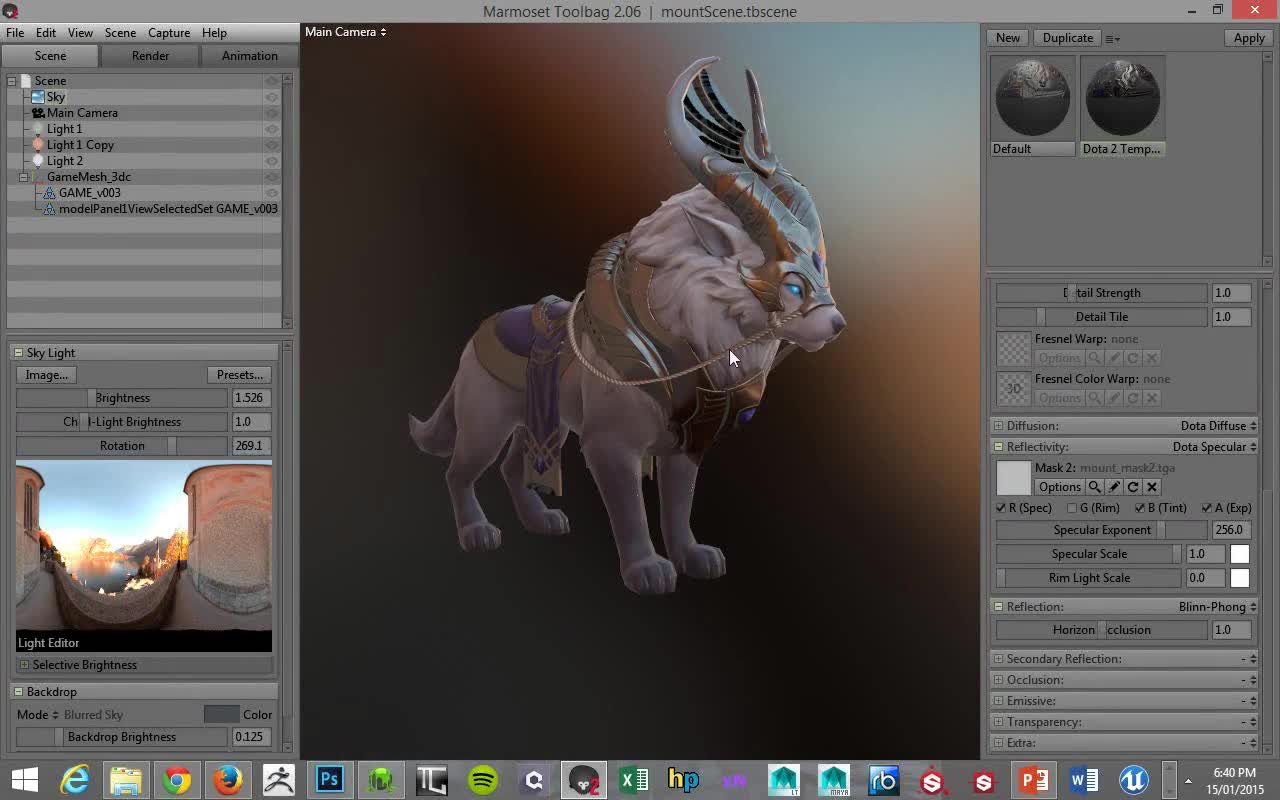Expand the Emissive section

tap(998, 701)
